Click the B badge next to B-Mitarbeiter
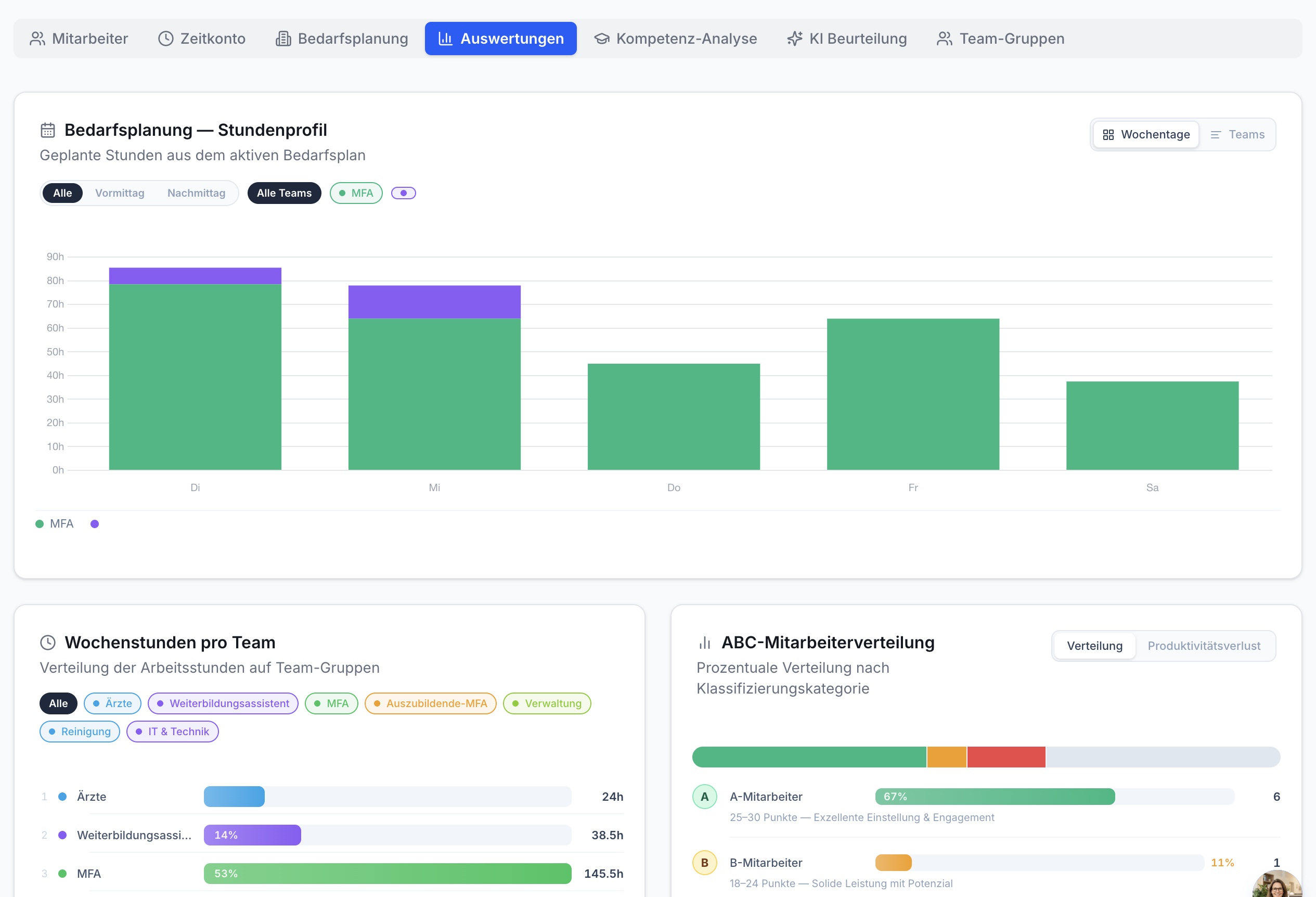The image size is (1316, 897). coord(704,863)
